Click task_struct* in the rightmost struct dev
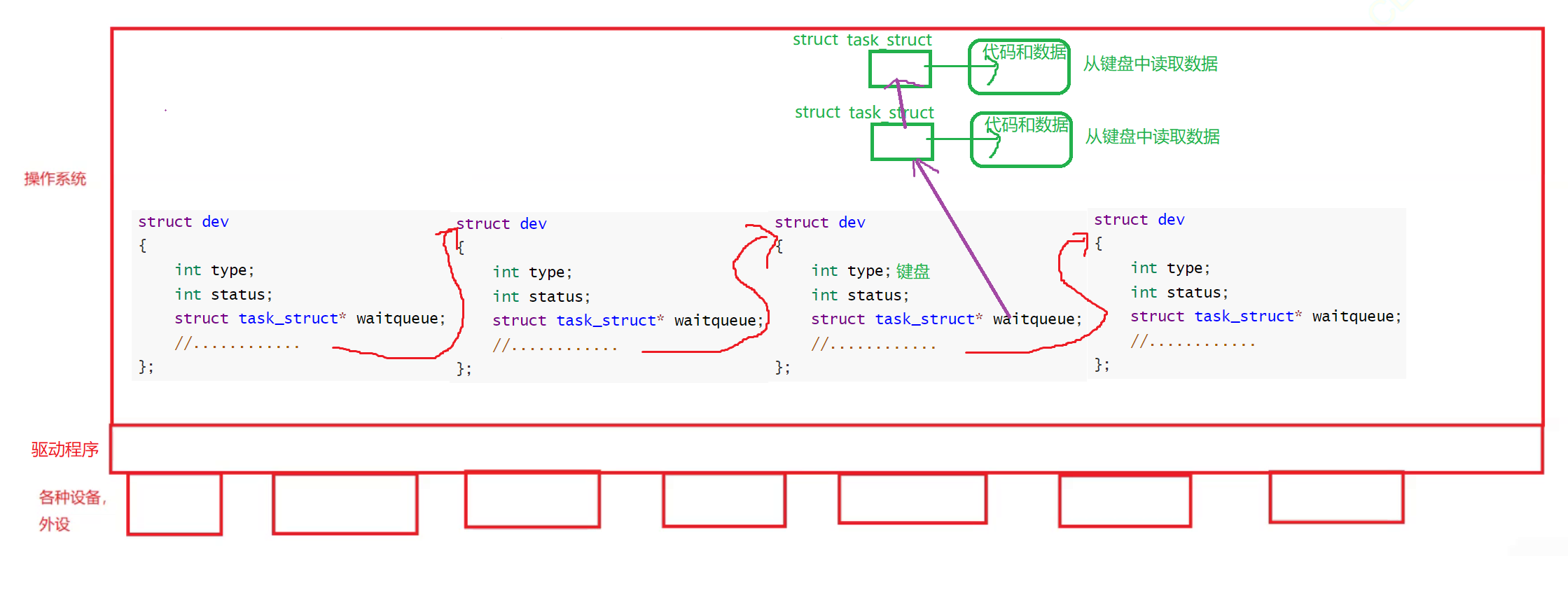Image resolution: width=1568 pixels, height=591 pixels. click(1248, 317)
